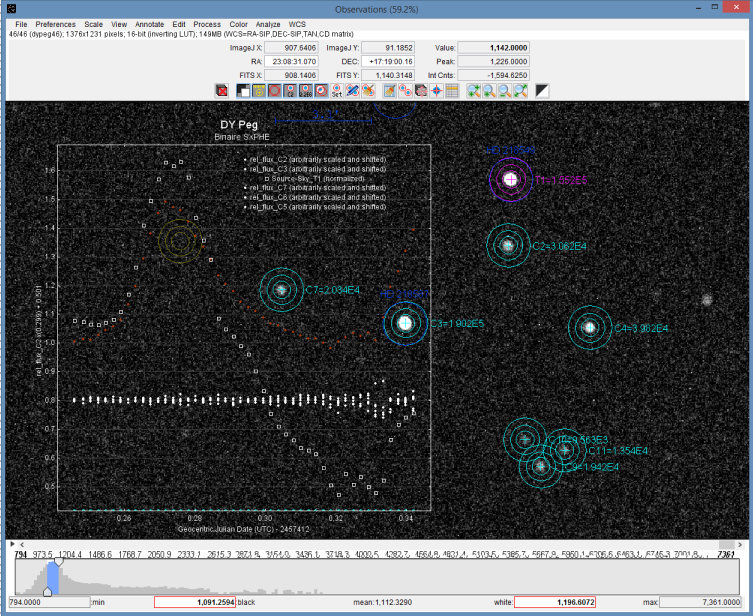Click the histogram max value field
The height and width of the screenshot is (616, 753).
click(x=701, y=602)
